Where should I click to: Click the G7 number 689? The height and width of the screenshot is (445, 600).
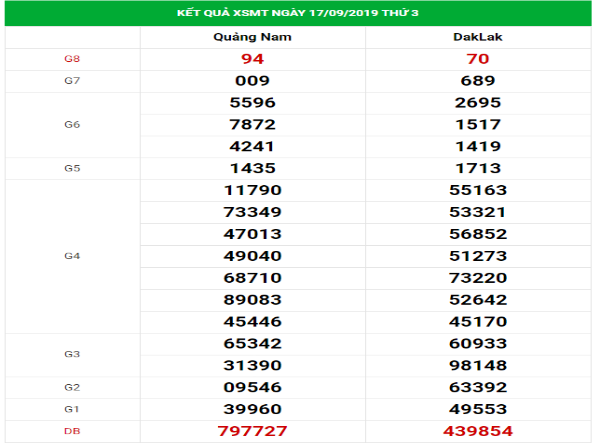478,81
